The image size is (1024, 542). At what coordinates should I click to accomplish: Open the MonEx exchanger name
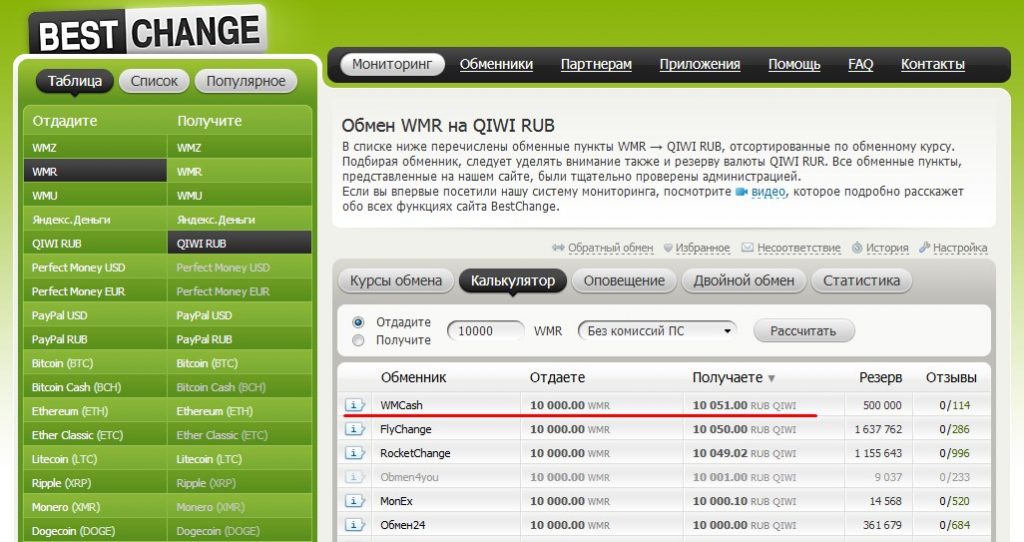pos(396,501)
